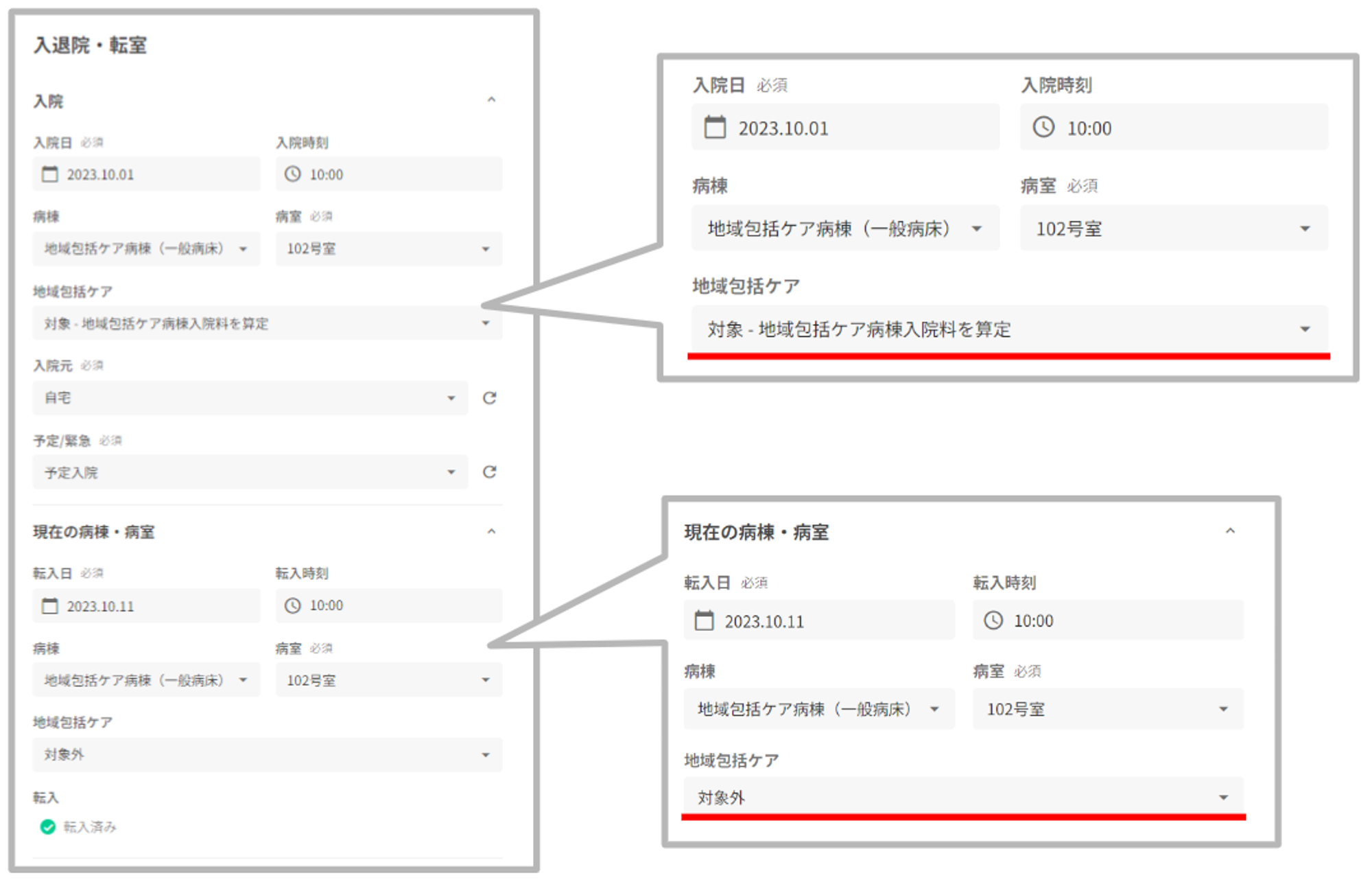
Task: Collapse enlarged 現在の病棟・病室 chevron
Action: 1230,531
